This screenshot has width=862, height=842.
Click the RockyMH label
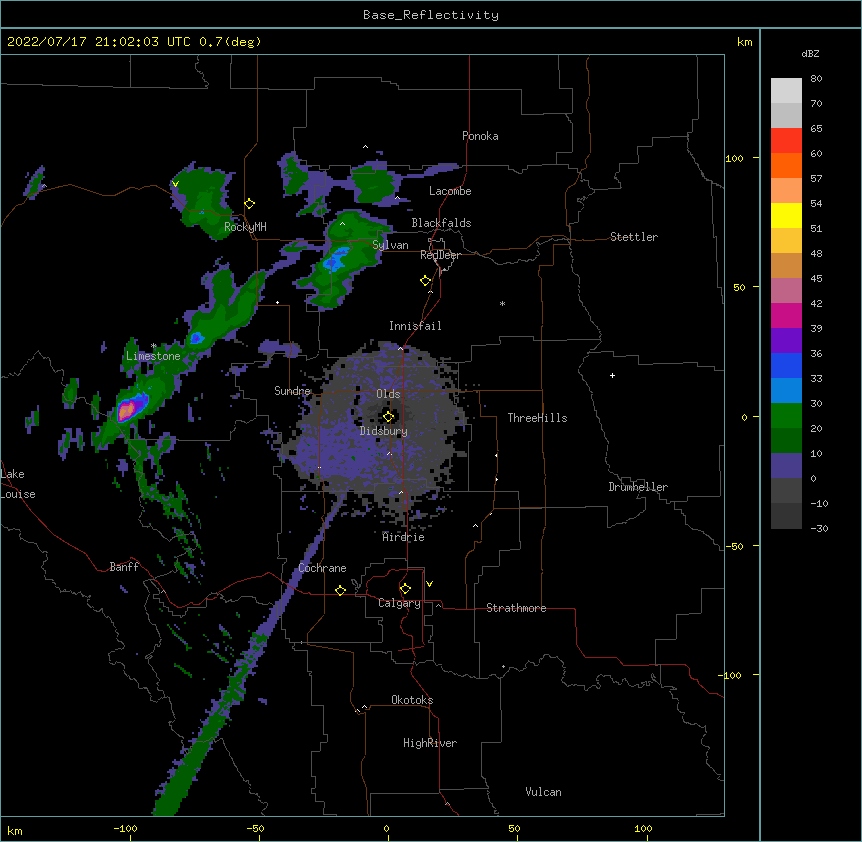pos(245,227)
